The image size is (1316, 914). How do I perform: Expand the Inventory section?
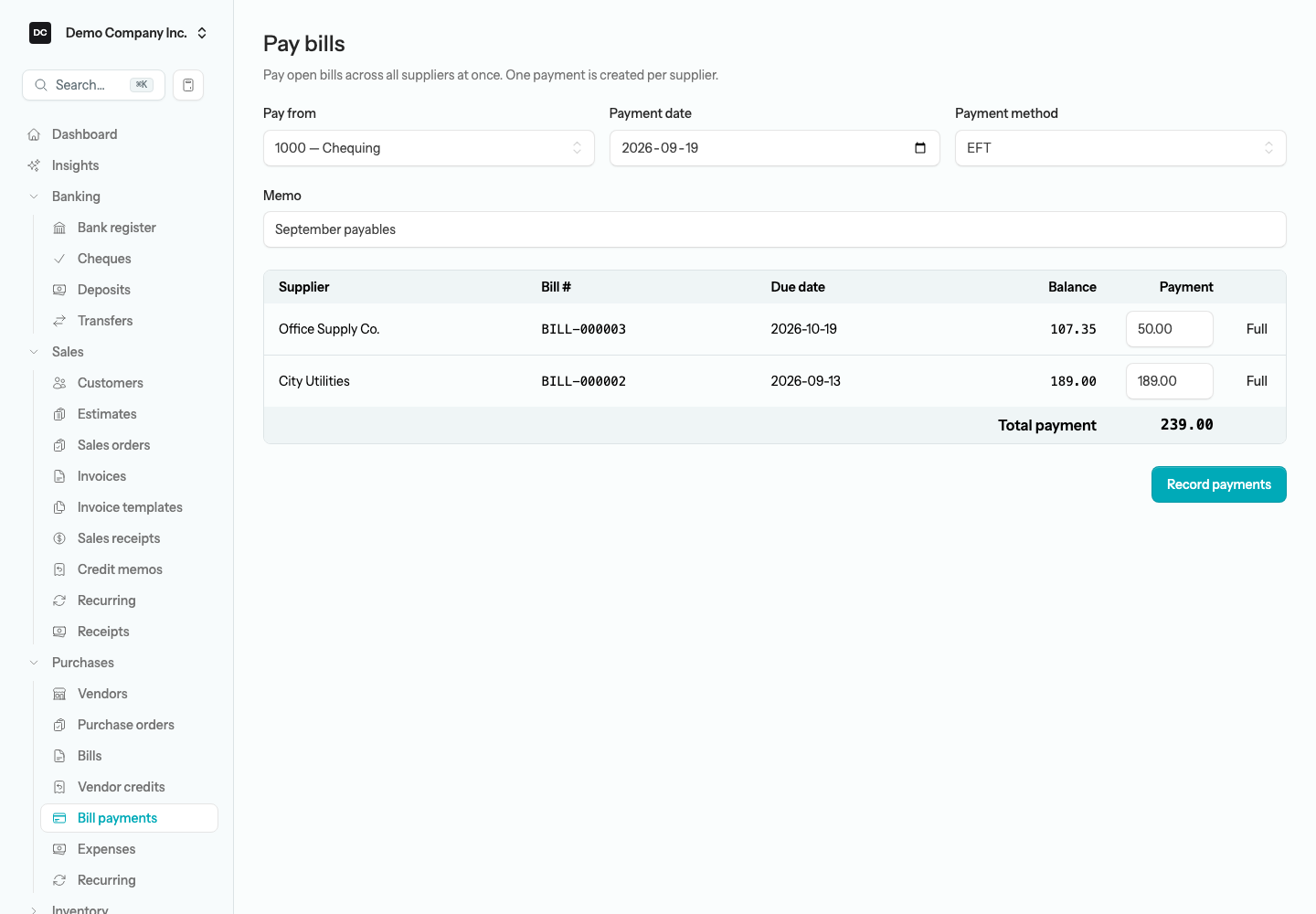pos(34,910)
